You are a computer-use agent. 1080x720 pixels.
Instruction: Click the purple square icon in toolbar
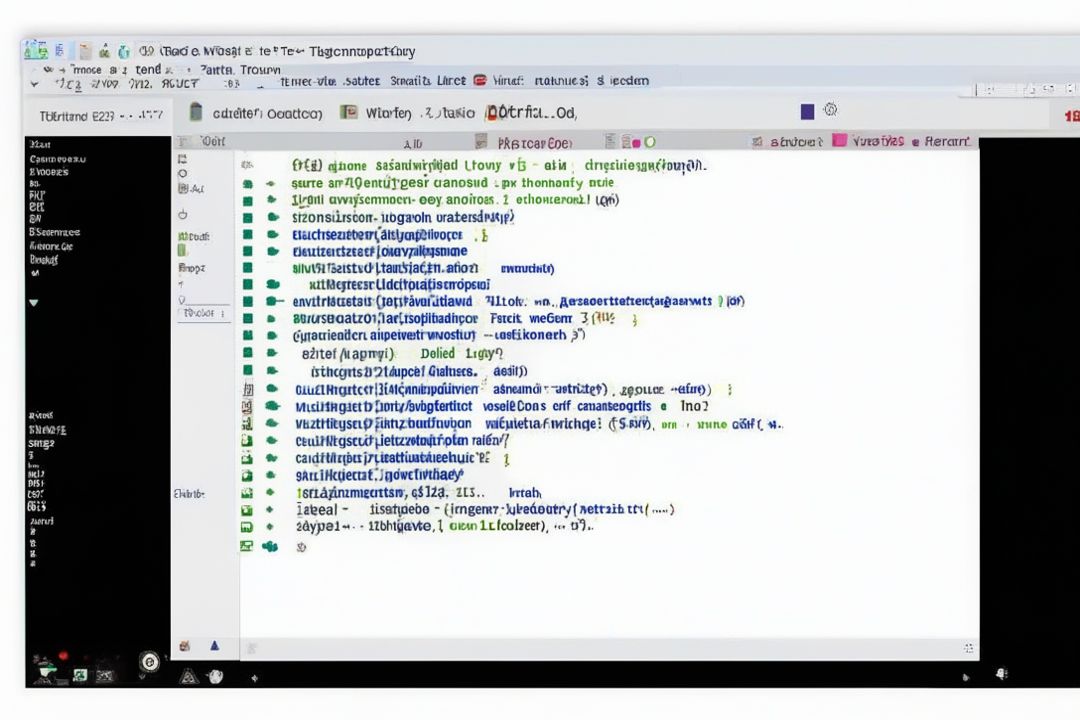807,112
